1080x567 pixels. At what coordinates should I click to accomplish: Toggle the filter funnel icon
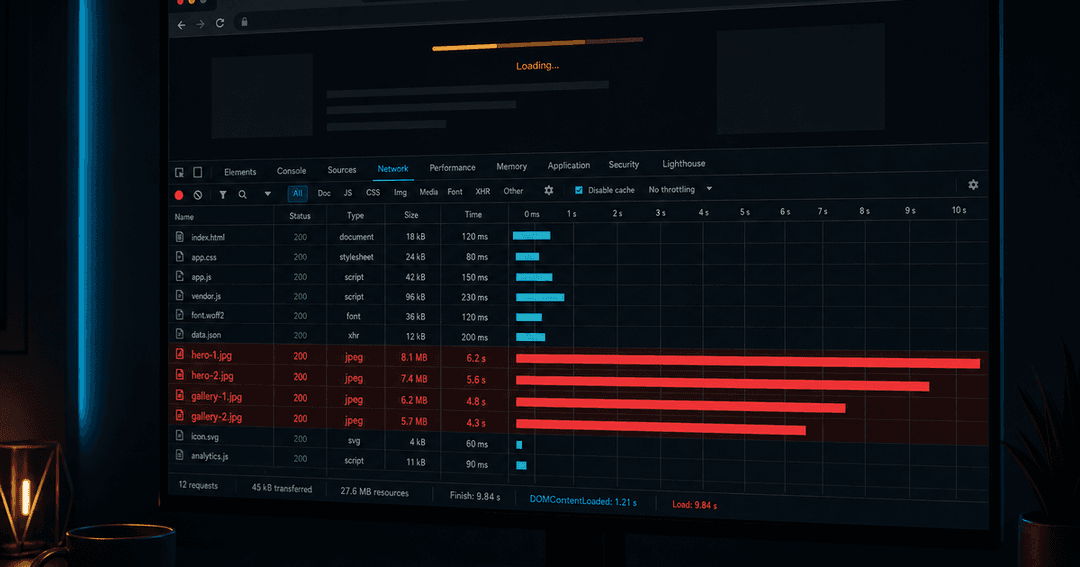pyautogui.click(x=222, y=195)
